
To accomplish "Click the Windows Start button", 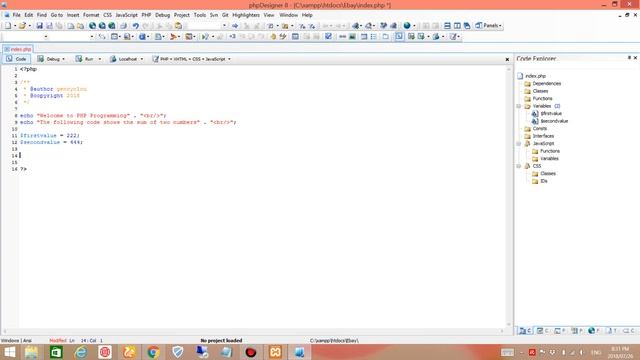I will [9, 352].
